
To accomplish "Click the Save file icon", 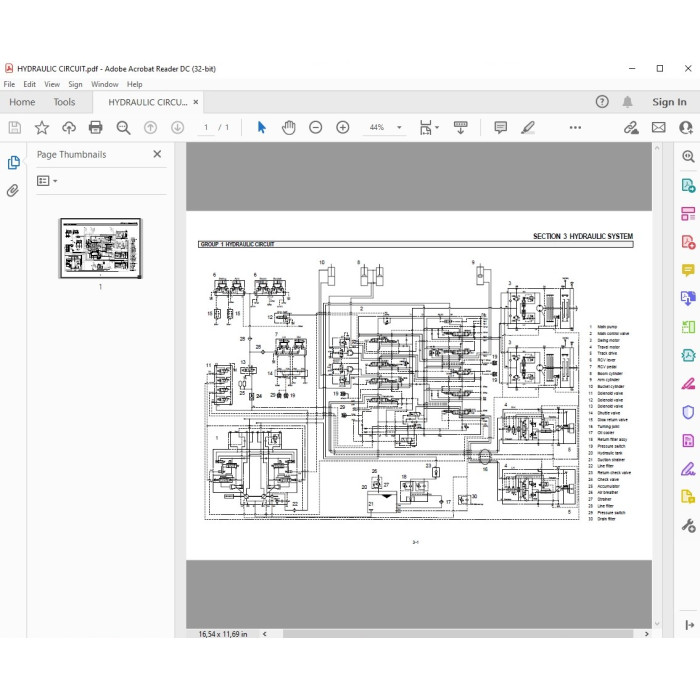I will (15, 128).
